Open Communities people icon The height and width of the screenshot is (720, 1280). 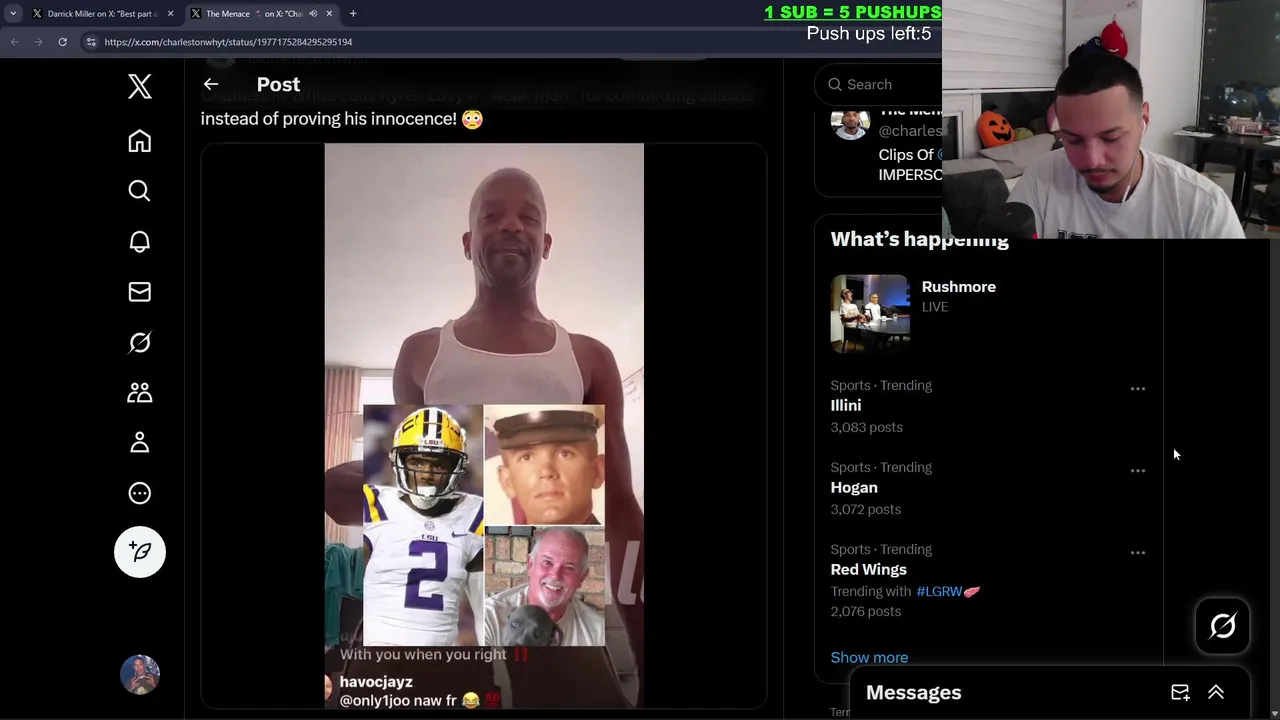pos(140,393)
